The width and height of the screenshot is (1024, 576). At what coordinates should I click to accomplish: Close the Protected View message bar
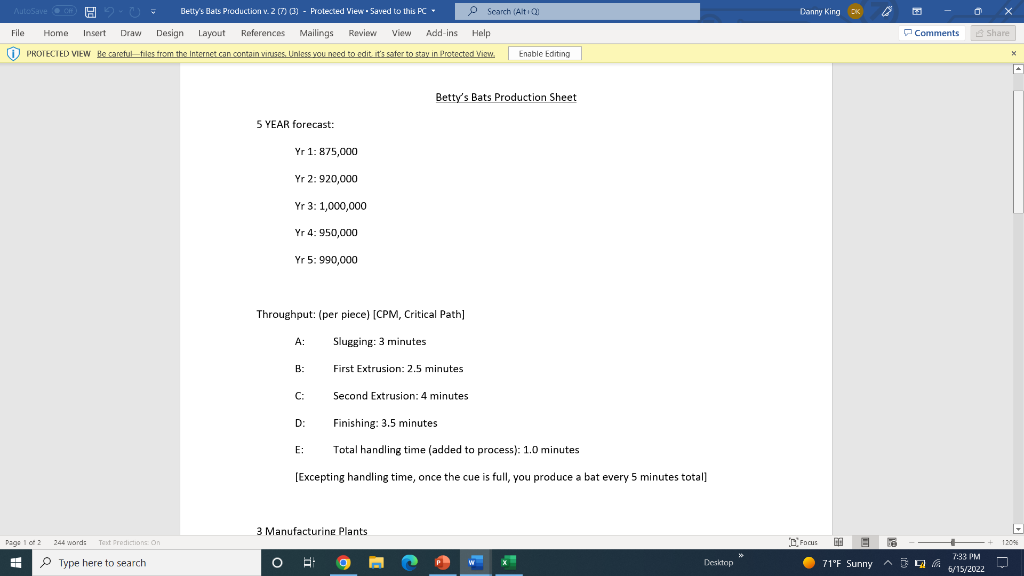tap(1014, 54)
